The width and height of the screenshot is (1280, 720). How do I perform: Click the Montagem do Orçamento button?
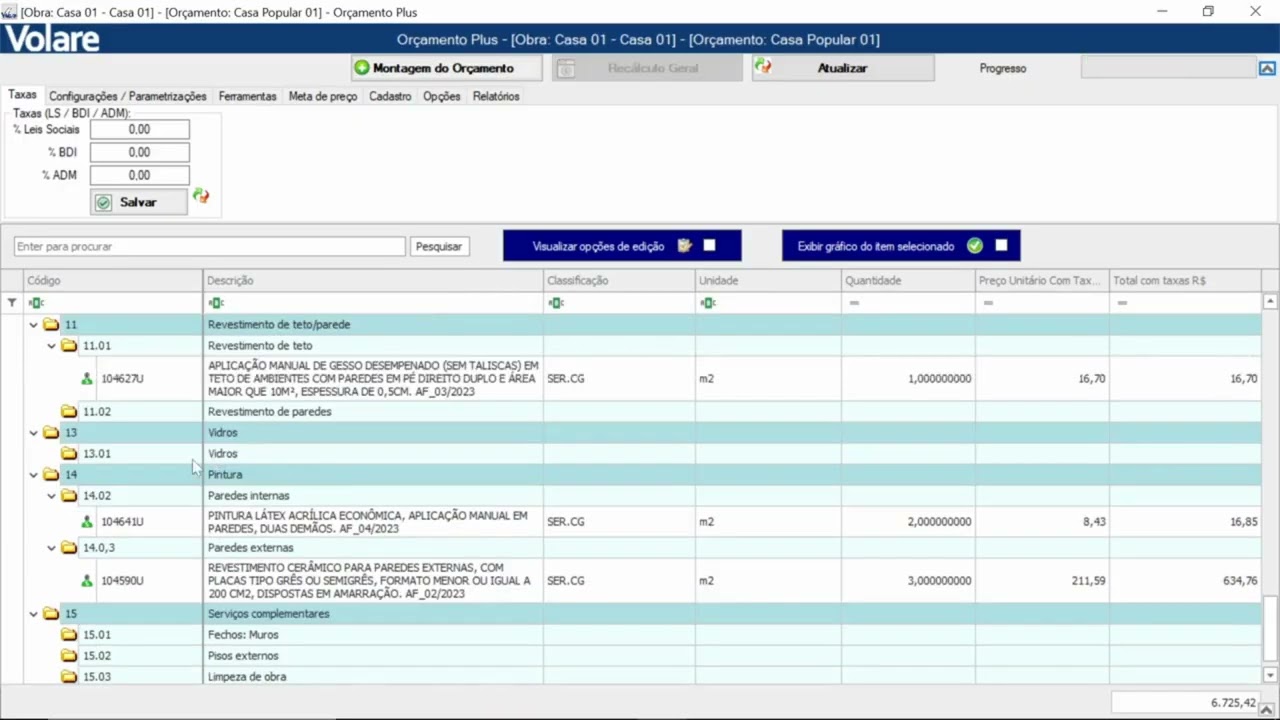[x=446, y=68]
